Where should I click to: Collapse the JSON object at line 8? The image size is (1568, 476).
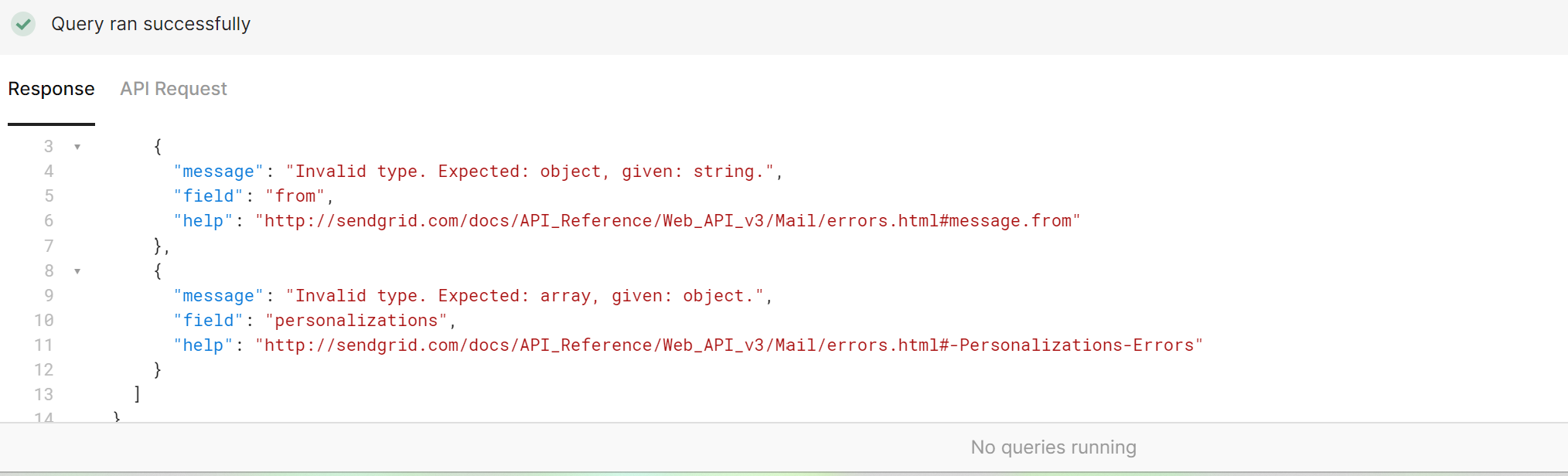77,271
